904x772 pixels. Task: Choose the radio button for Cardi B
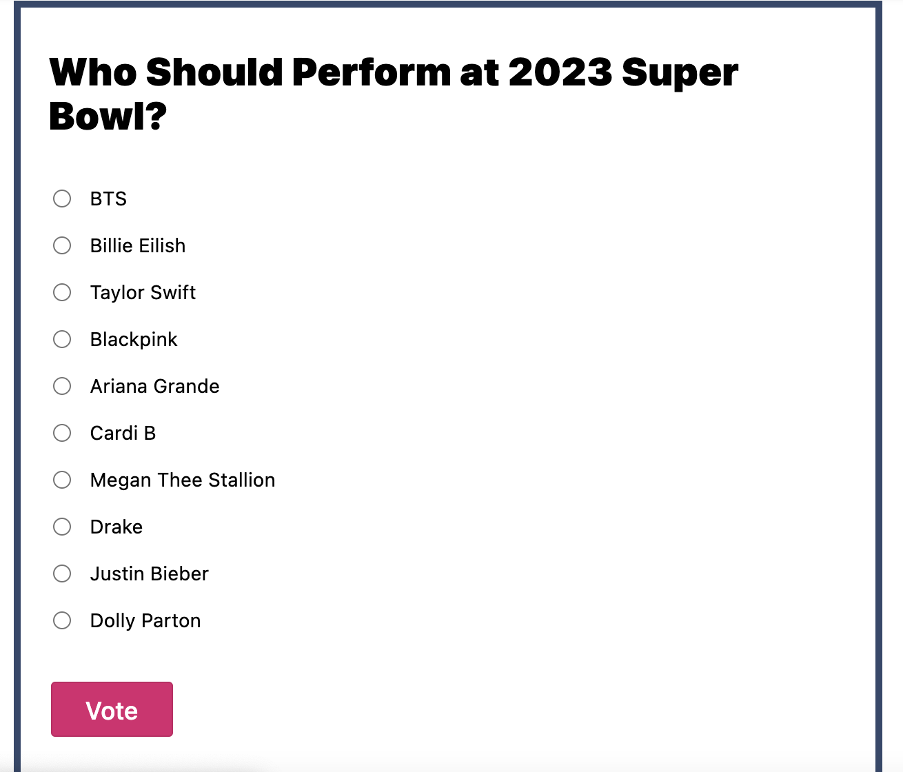point(62,433)
